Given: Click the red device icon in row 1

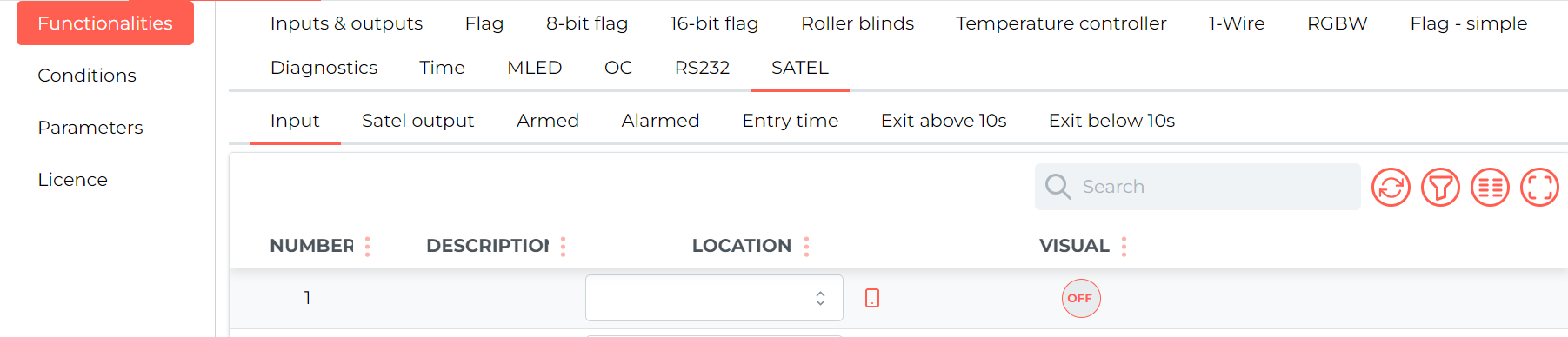Looking at the screenshot, I should point(872,298).
